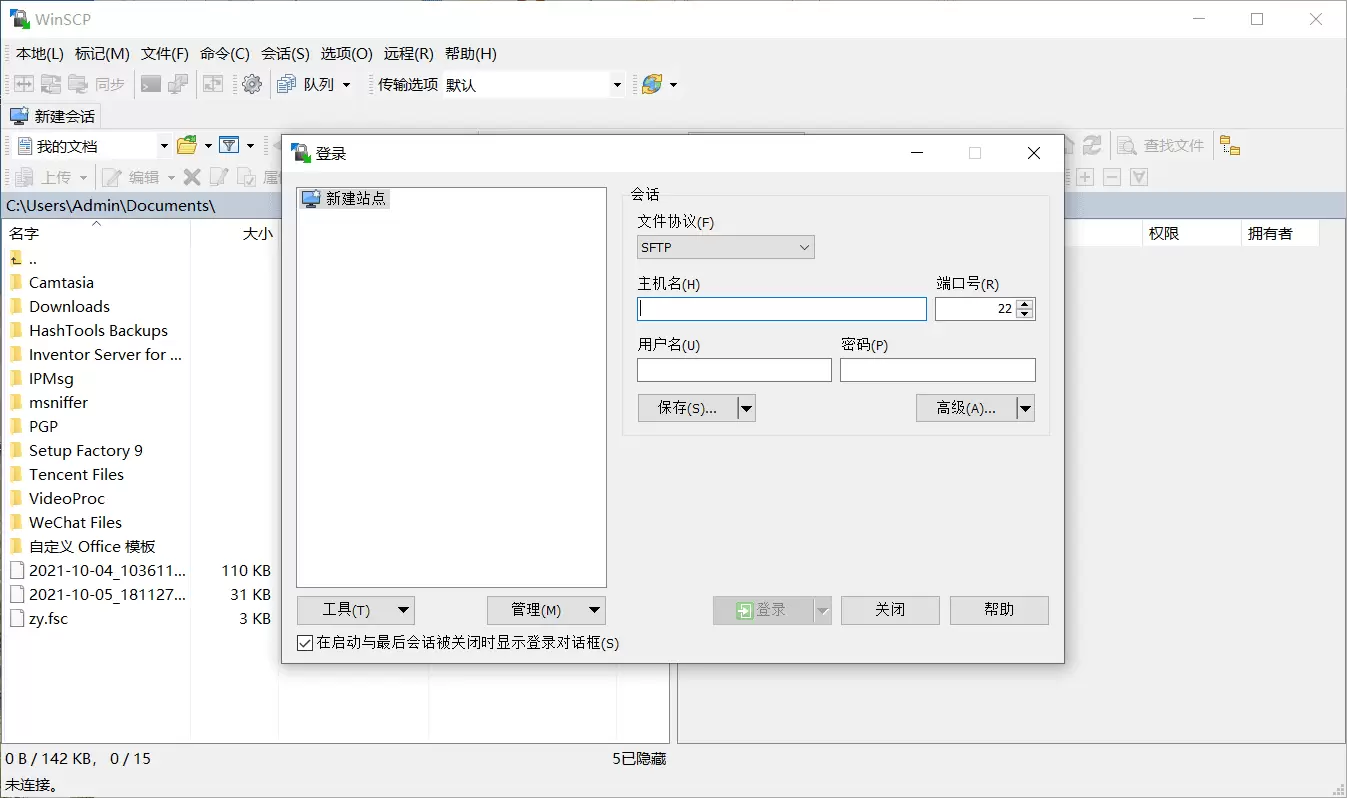The height and width of the screenshot is (798, 1347).
Task: Click the 帮助 help button in login dialog
Action: [999, 610]
